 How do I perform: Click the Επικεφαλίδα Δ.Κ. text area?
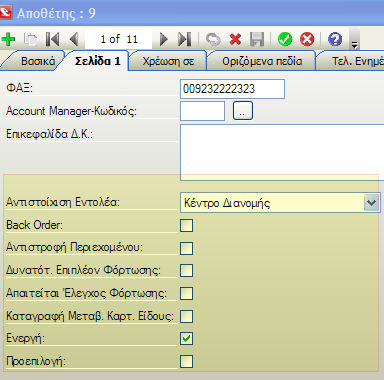(282, 152)
